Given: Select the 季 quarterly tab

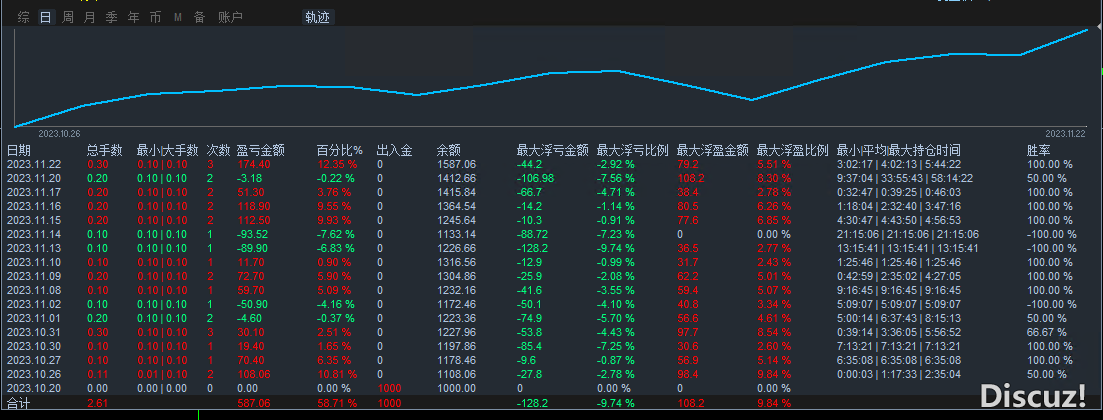Looking at the screenshot, I should [111, 17].
